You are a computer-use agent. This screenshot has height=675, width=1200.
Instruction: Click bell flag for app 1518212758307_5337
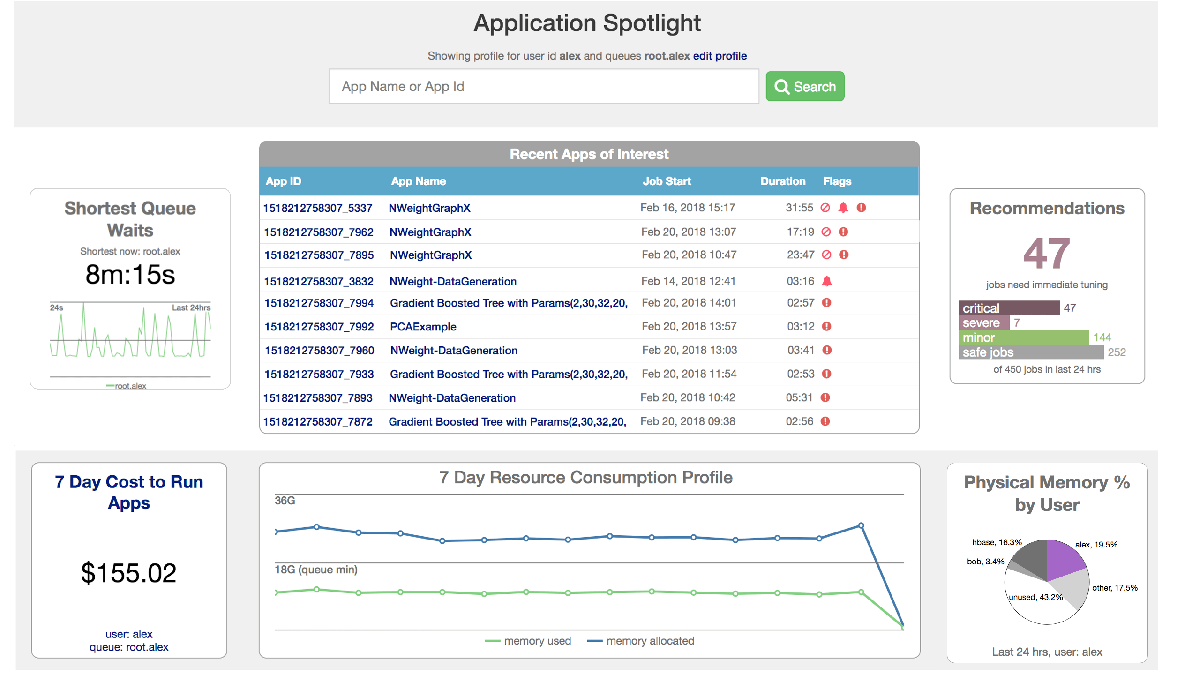click(x=843, y=208)
